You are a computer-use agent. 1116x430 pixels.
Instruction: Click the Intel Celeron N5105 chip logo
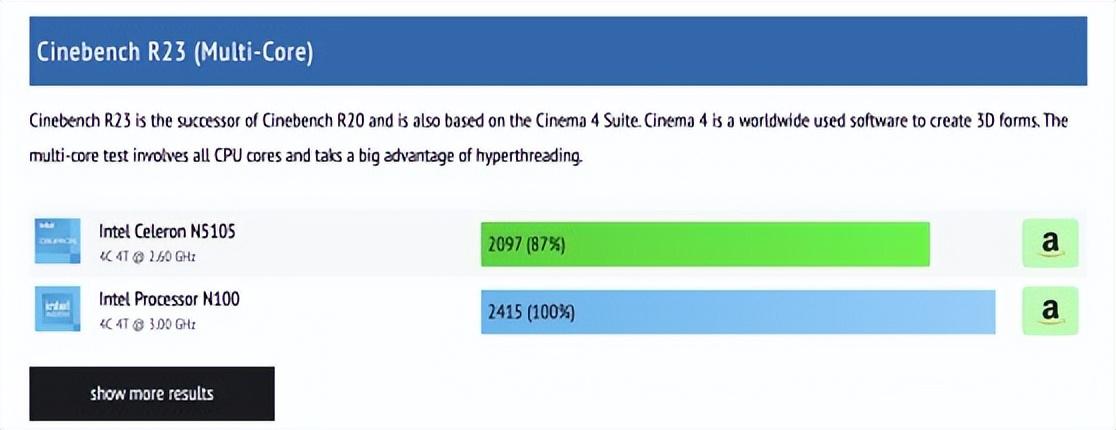(x=58, y=241)
